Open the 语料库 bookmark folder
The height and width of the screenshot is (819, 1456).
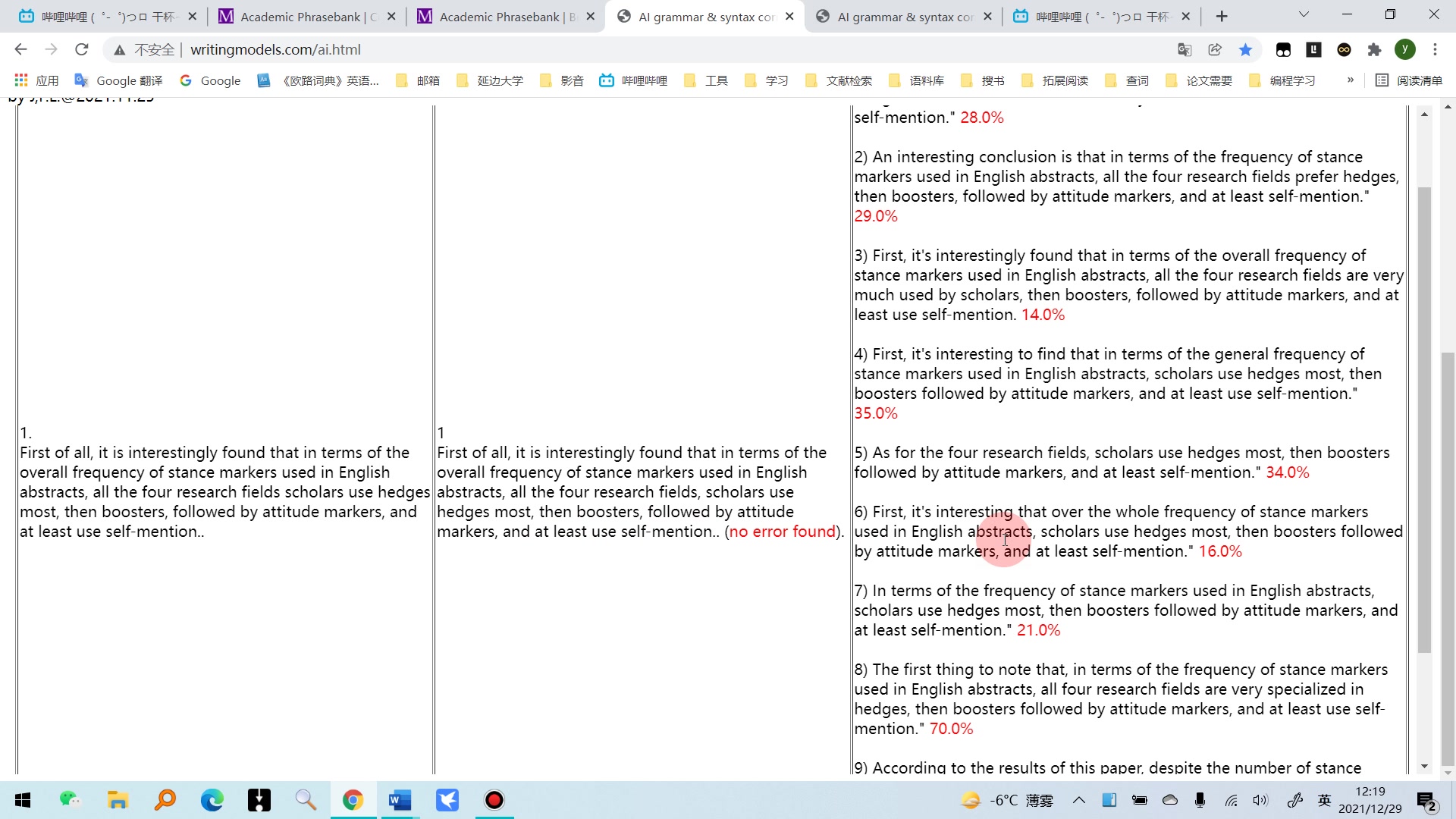[x=916, y=80]
